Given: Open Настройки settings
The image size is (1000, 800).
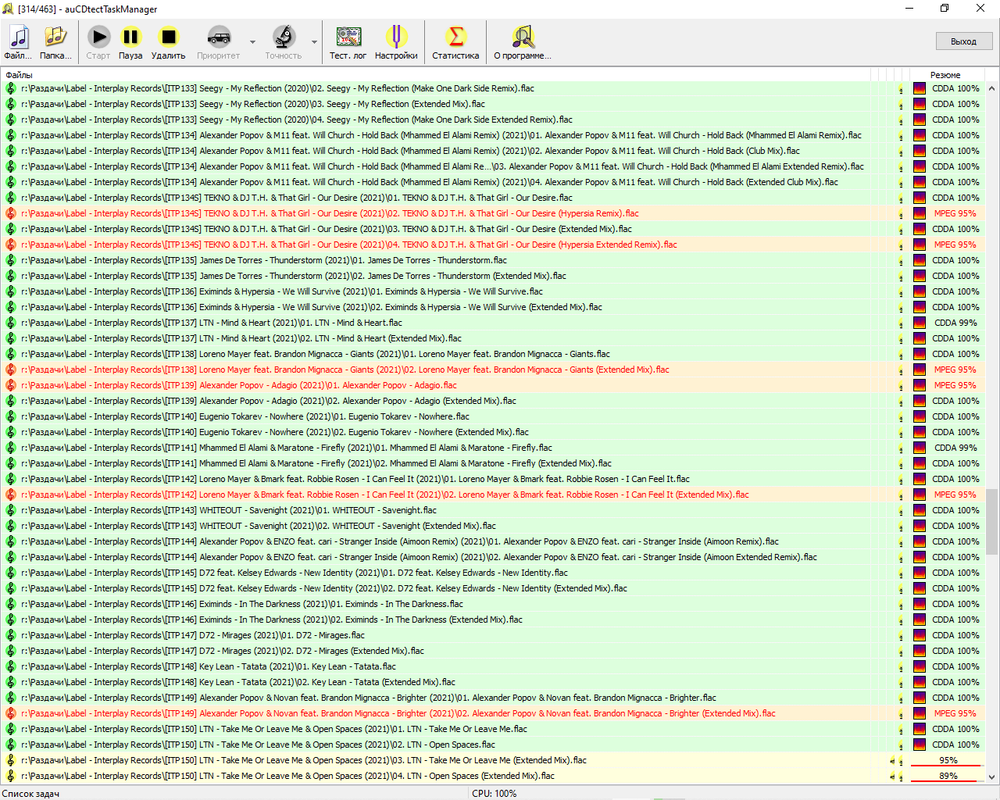Looking at the screenshot, I should (396, 42).
